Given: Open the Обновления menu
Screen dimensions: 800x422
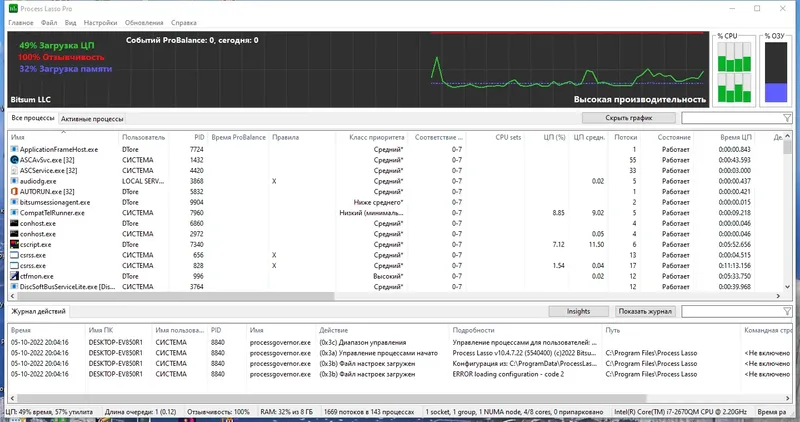Looking at the screenshot, I should pos(144,22).
